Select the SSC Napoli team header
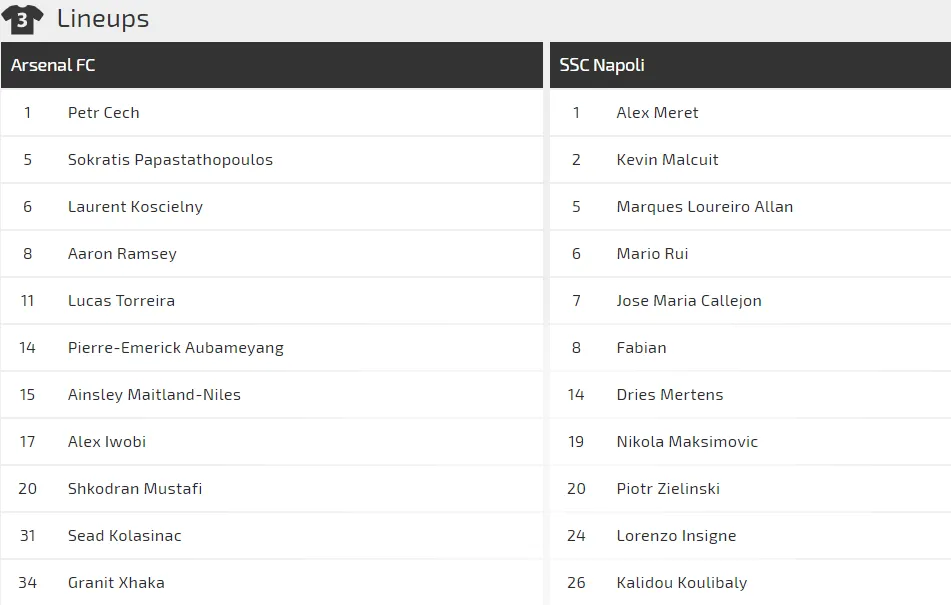Image resolution: width=951 pixels, height=605 pixels. click(x=602, y=65)
